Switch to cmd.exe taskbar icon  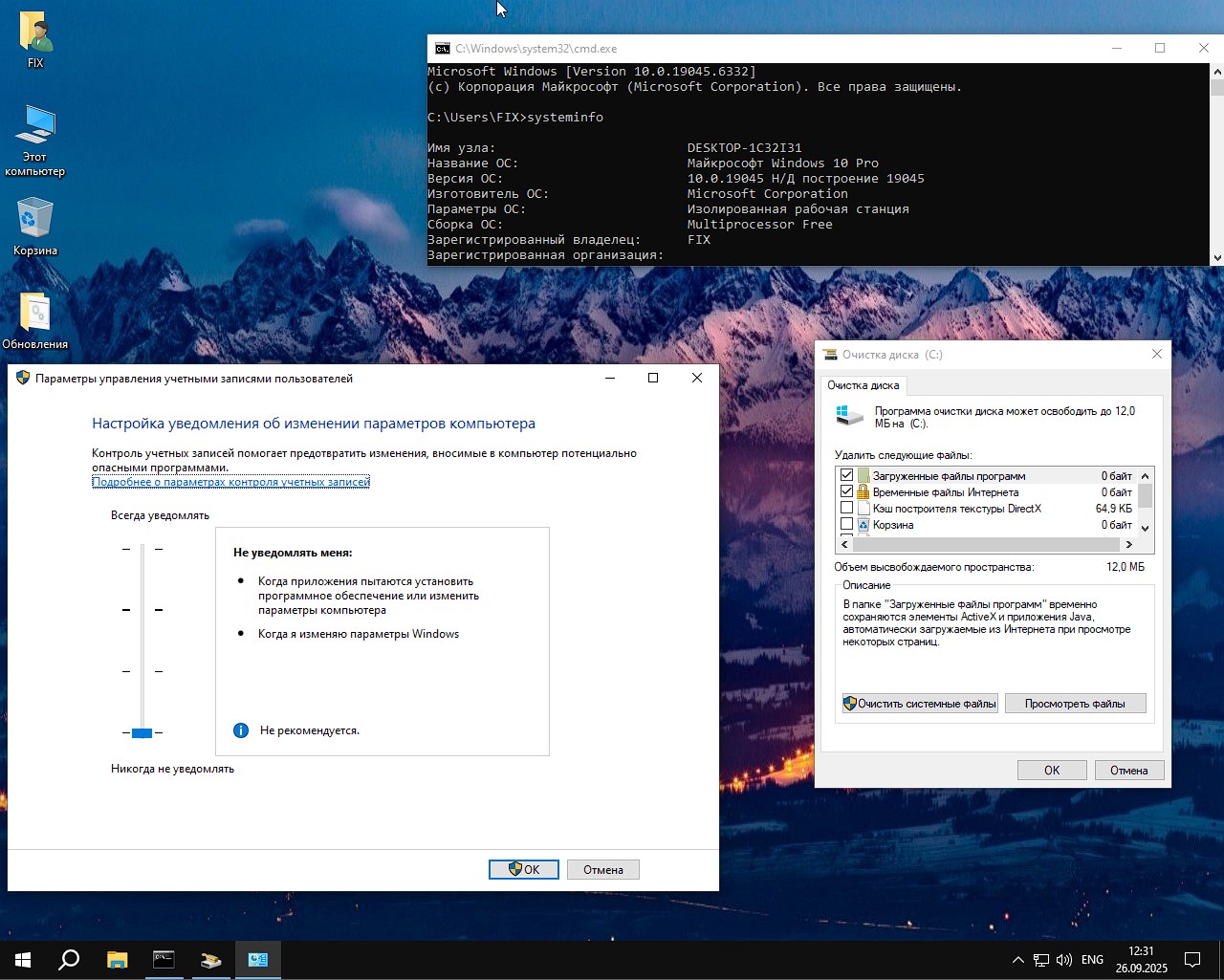coord(164,960)
